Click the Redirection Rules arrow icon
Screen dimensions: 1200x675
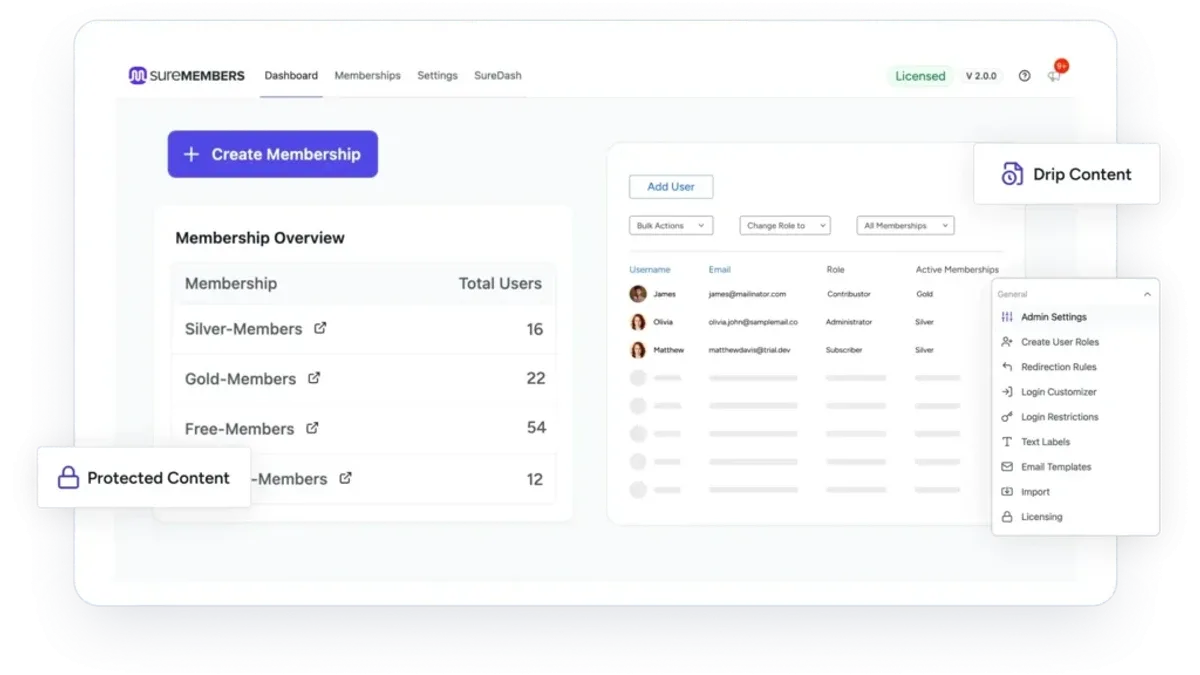[x=1007, y=367]
